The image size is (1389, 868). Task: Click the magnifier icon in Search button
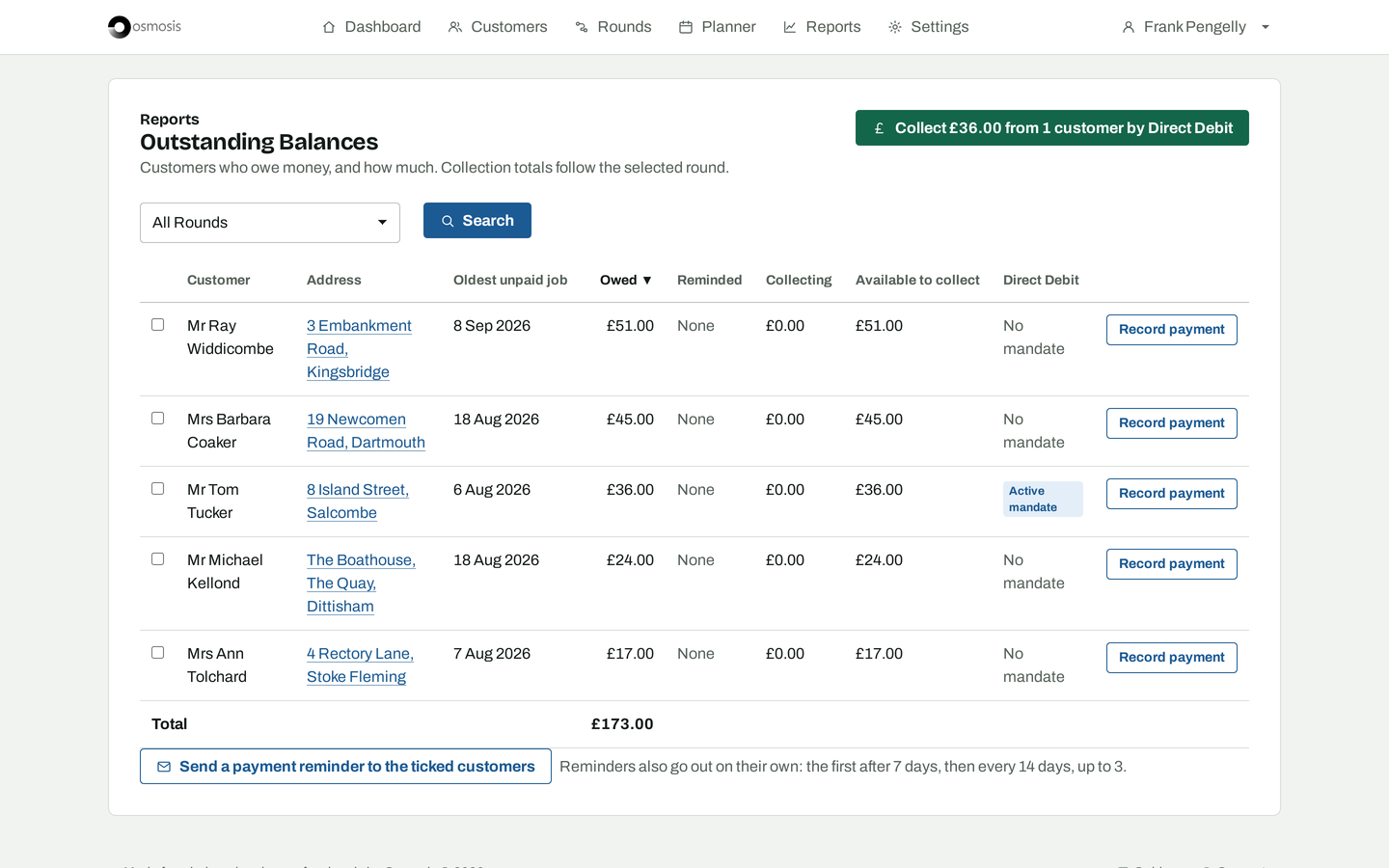[448, 221]
